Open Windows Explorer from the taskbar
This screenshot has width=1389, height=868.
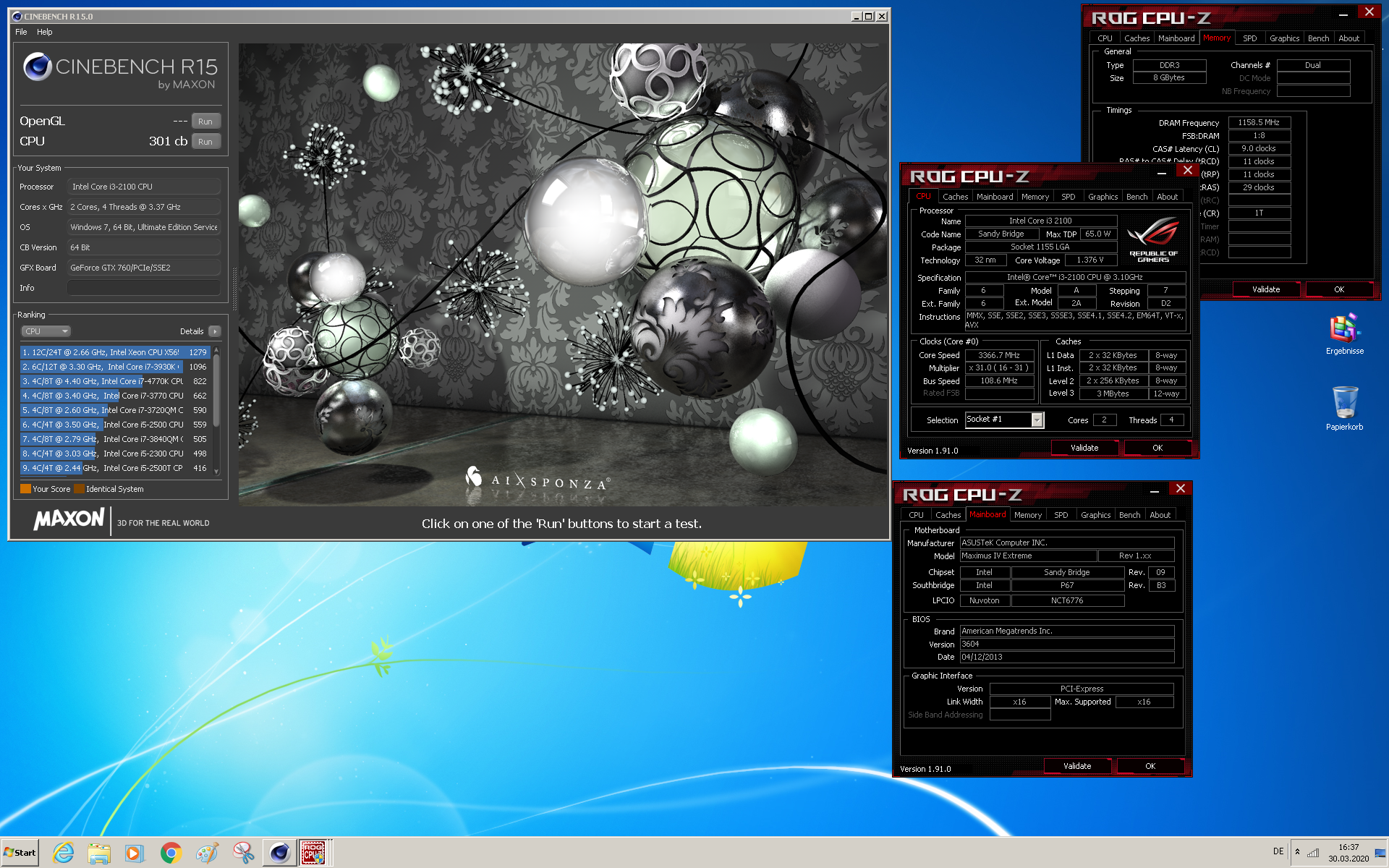pos(99,853)
